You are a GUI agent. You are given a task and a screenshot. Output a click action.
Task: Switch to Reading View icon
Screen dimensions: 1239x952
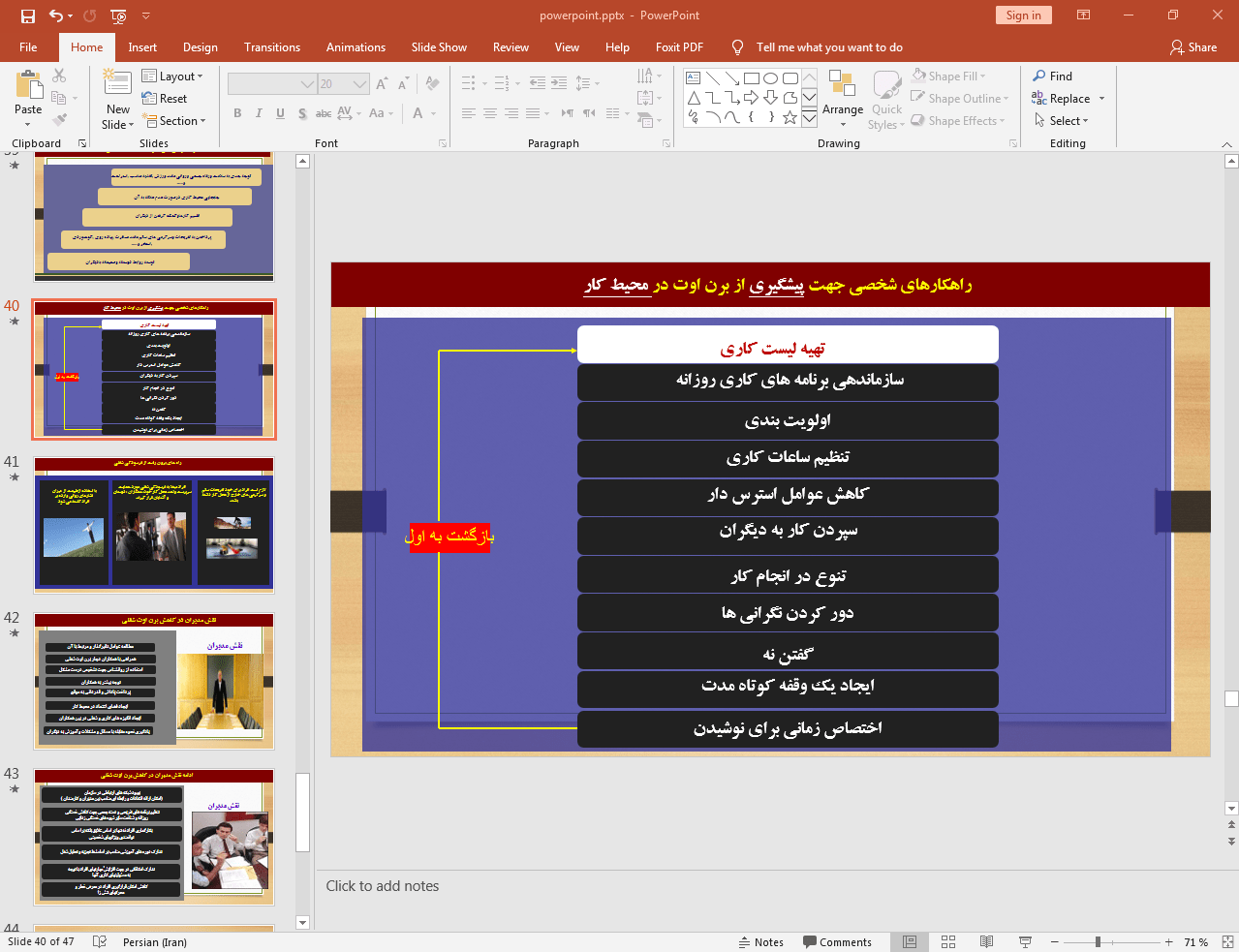click(986, 941)
